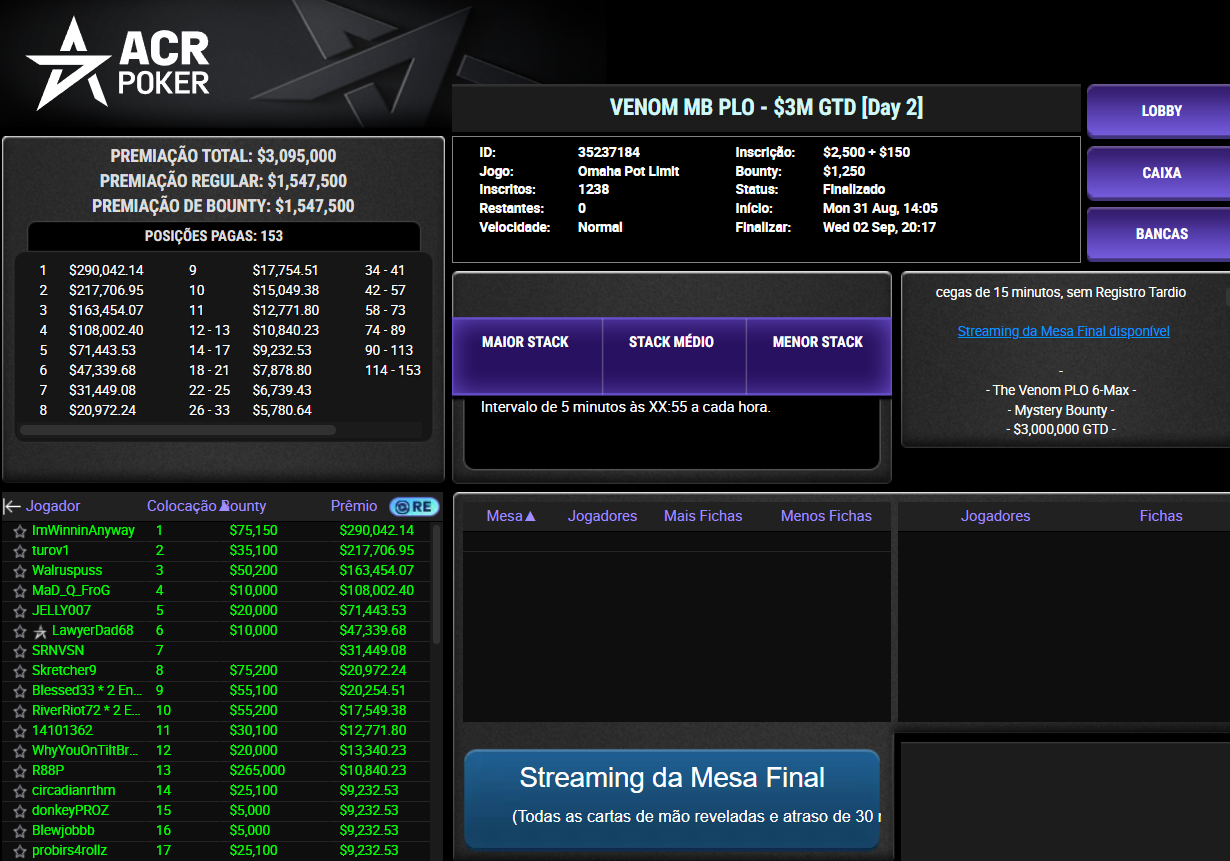Image resolution: width=1230 pixels, height=861 pixels.
Task: Toggle the RE re-entry filter badge
Action: pos(414,506)
